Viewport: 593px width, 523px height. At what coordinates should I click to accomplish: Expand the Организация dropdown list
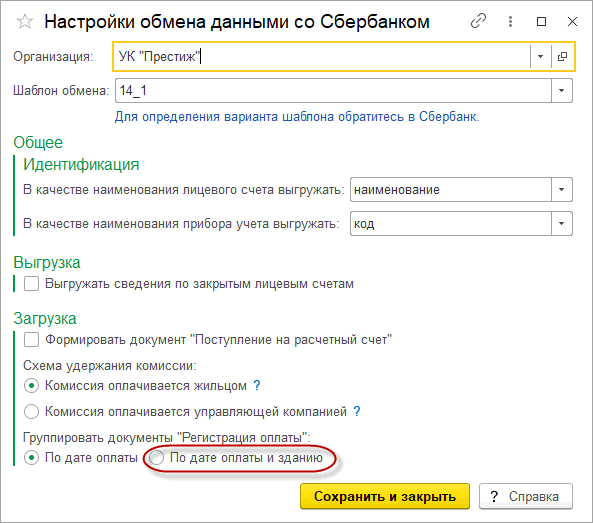pos(540,56)
